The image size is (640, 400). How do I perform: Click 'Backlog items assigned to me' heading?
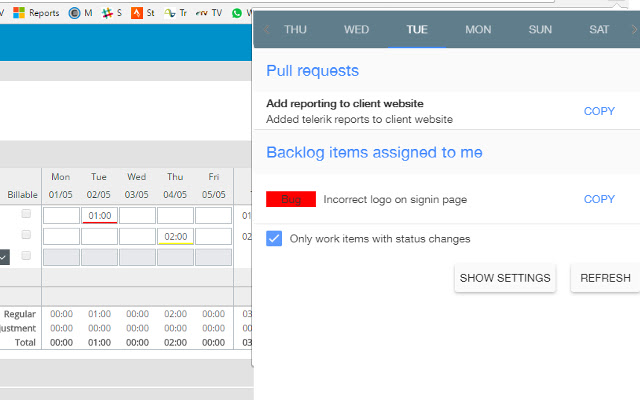click(374, 152)
